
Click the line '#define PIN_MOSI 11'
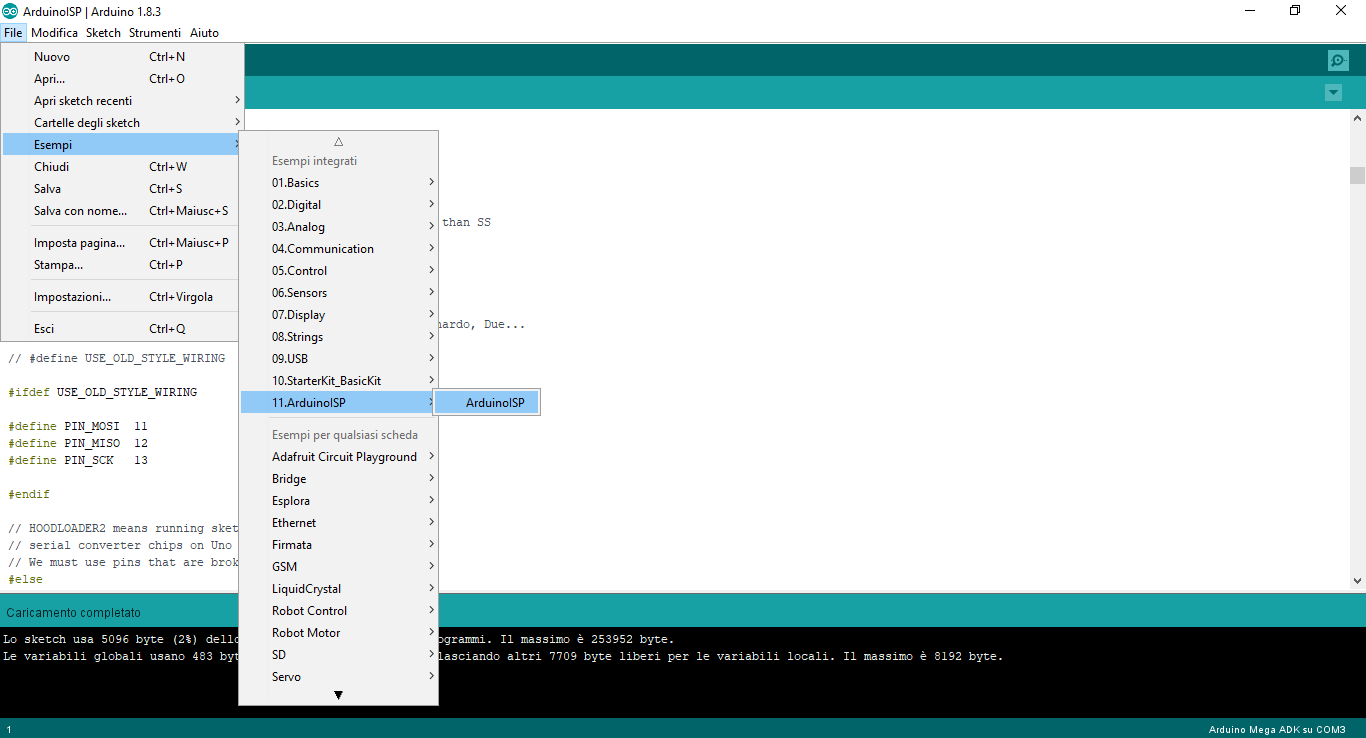click(78, 426)
